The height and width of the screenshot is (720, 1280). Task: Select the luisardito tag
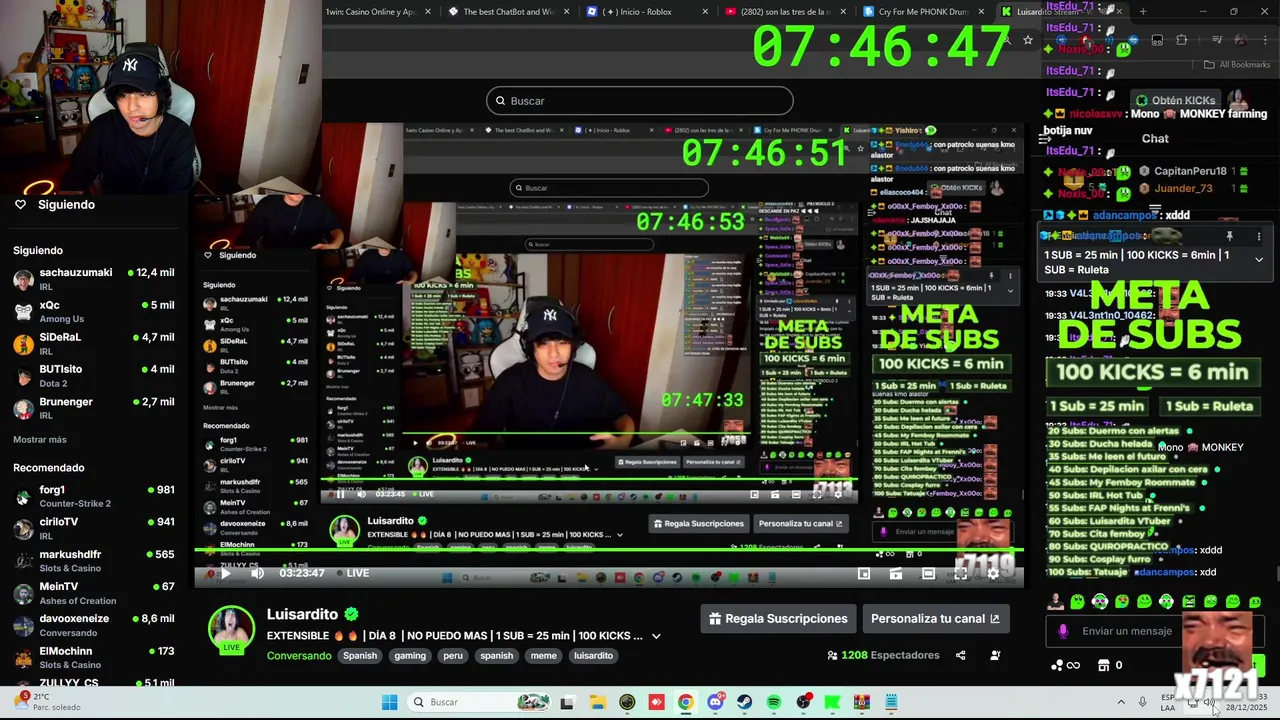[594, 656]
